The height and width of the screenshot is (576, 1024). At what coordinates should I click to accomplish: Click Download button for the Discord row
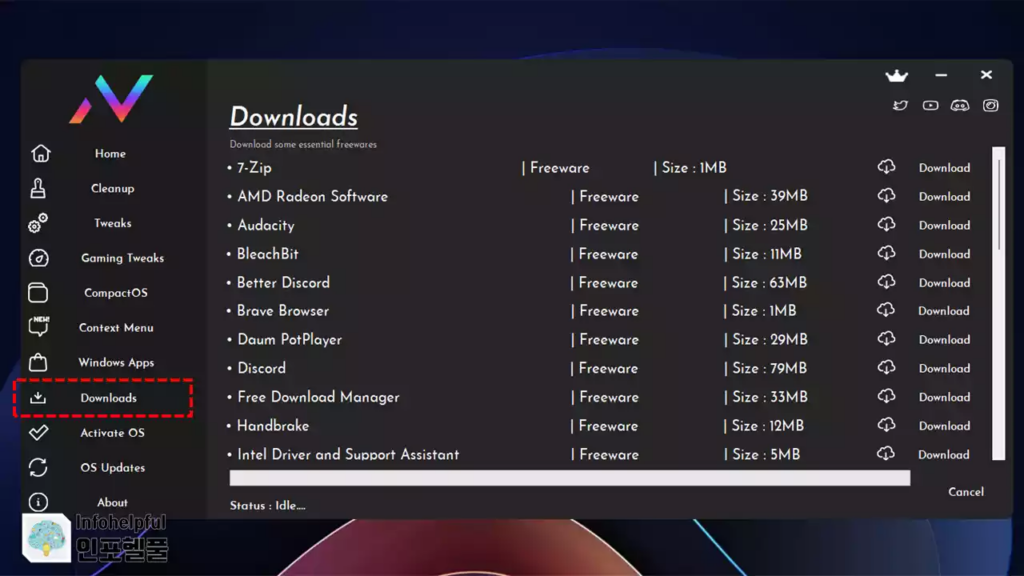click(x=944, y=368)
